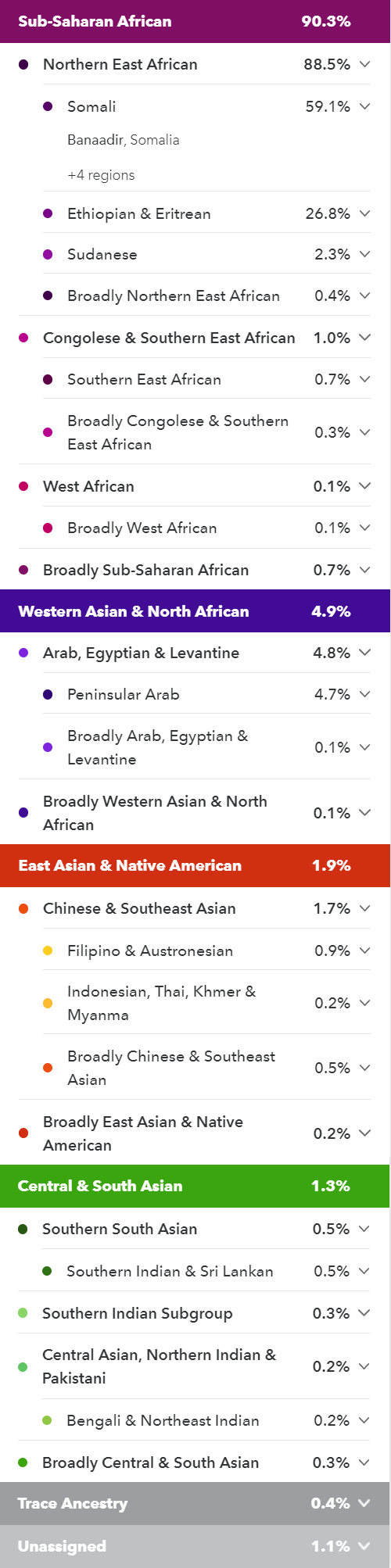Expand the Trace Ancestry chevron
This screenshot has height=1568, width=391.
(364, 1502)
